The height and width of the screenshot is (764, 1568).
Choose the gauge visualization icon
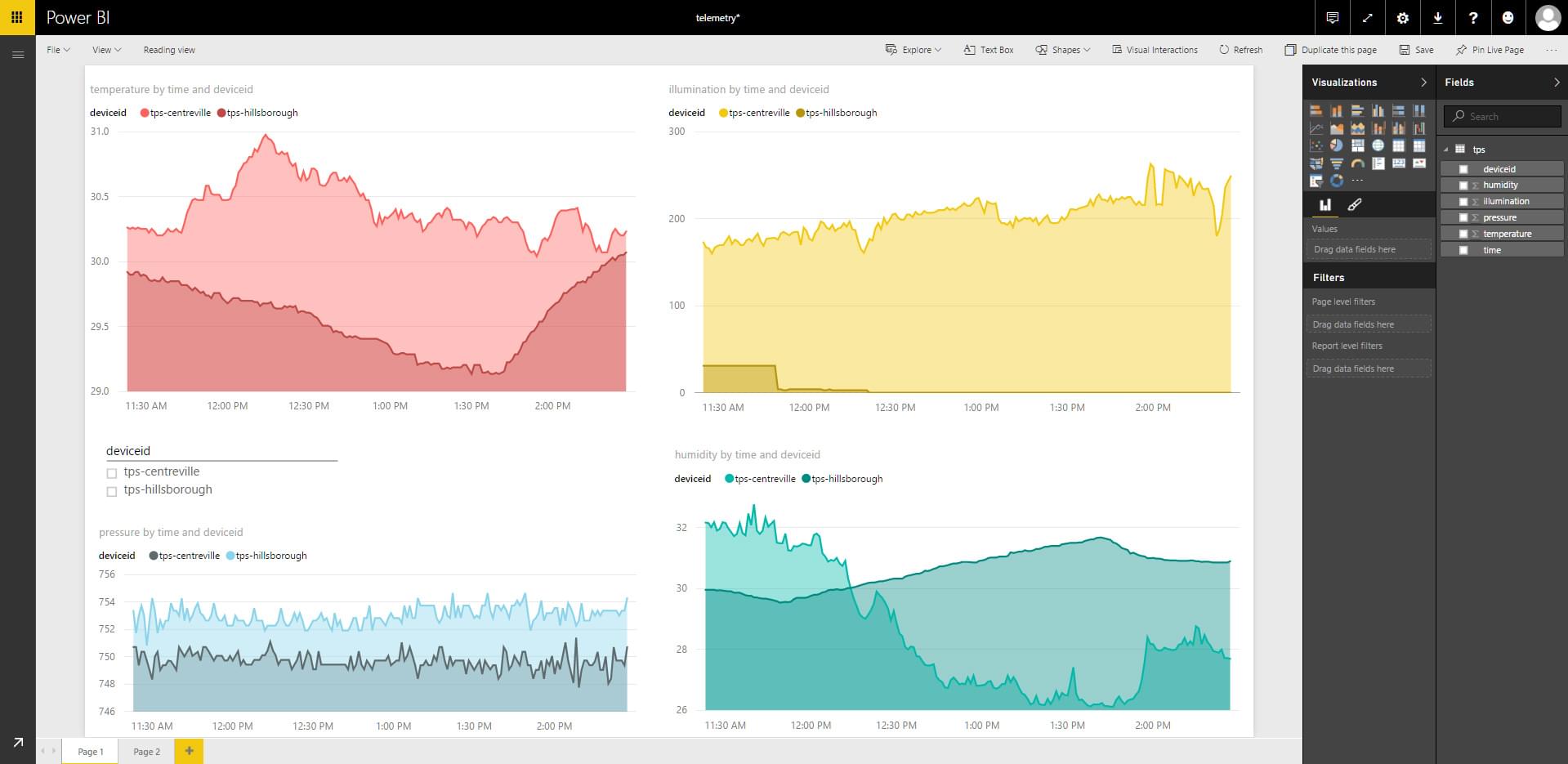click(x=1357, y=163)
